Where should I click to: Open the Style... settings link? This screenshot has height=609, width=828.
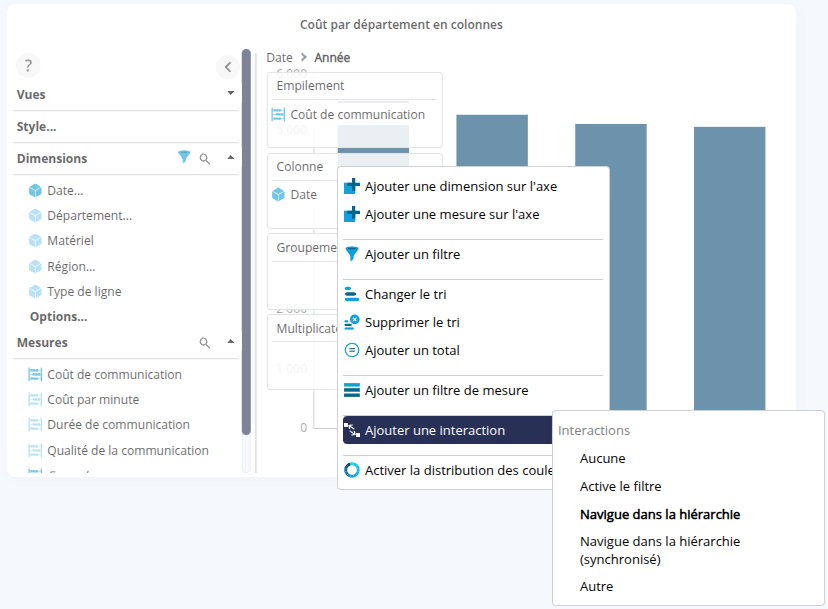(36, 127)
